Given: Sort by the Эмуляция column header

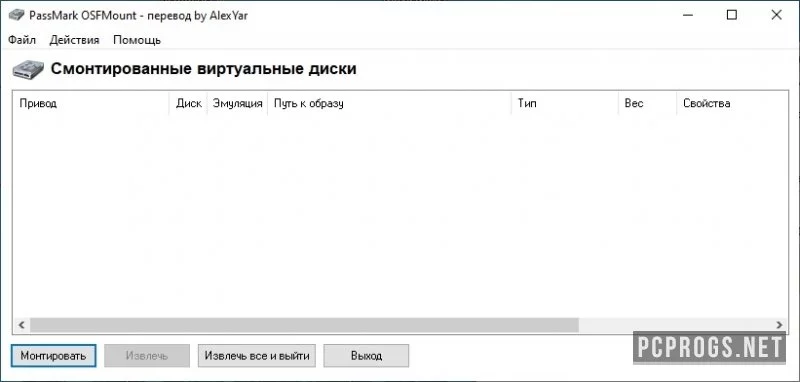Looking at the screenshot, I should tap(237, 104).
